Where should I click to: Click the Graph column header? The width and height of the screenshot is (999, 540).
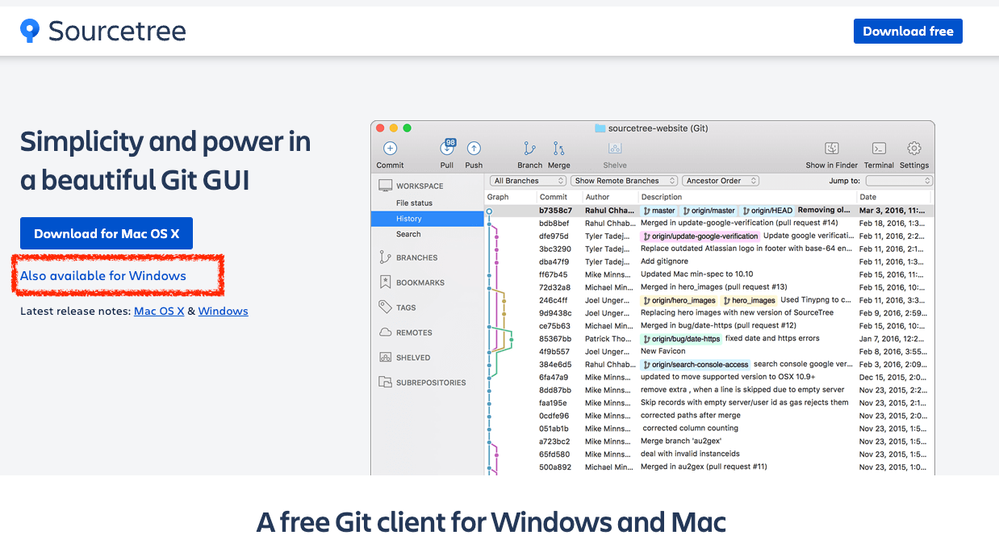click(498, 197)
